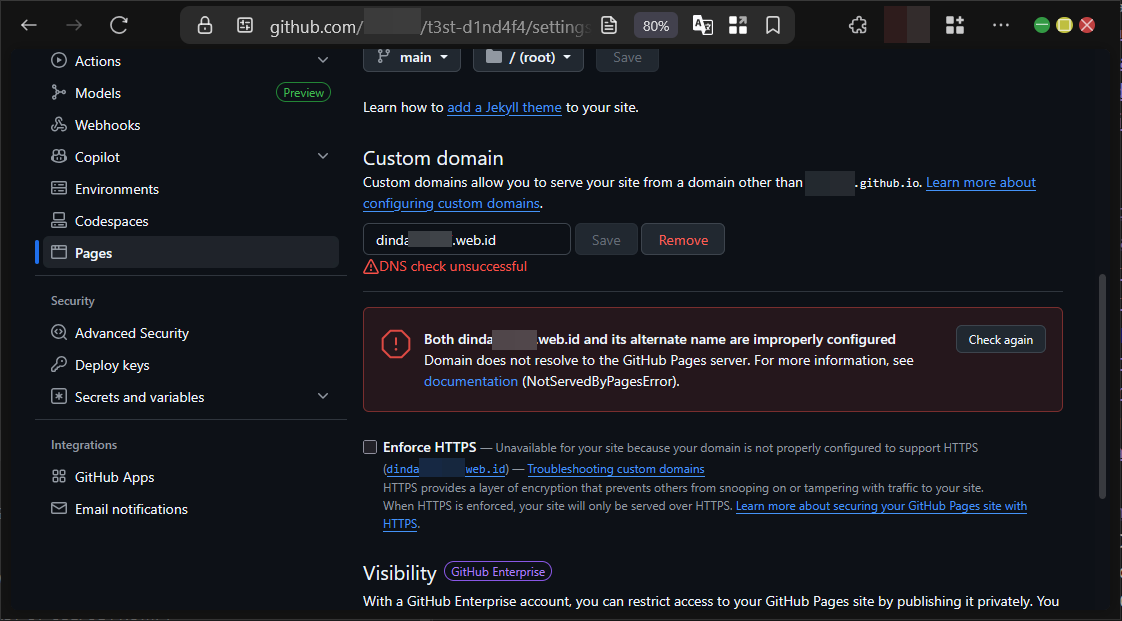The image size is (1122, 621).
Task: Enable the Enforce HTTPS checkbox
Action: 370,447
